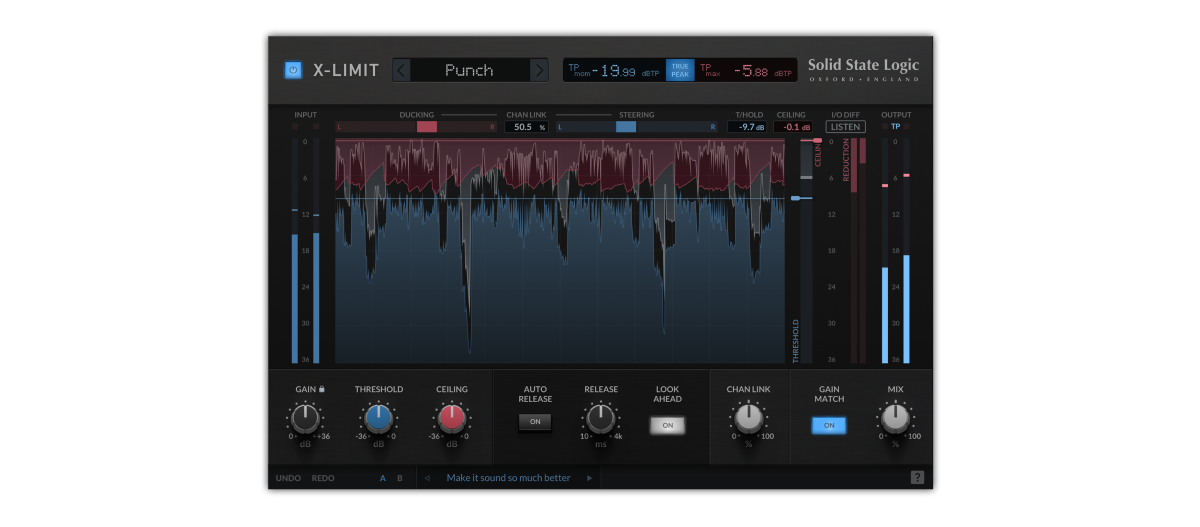Click the blue Threshold knob
The image size is (1200, 527).
coord(378,419)
